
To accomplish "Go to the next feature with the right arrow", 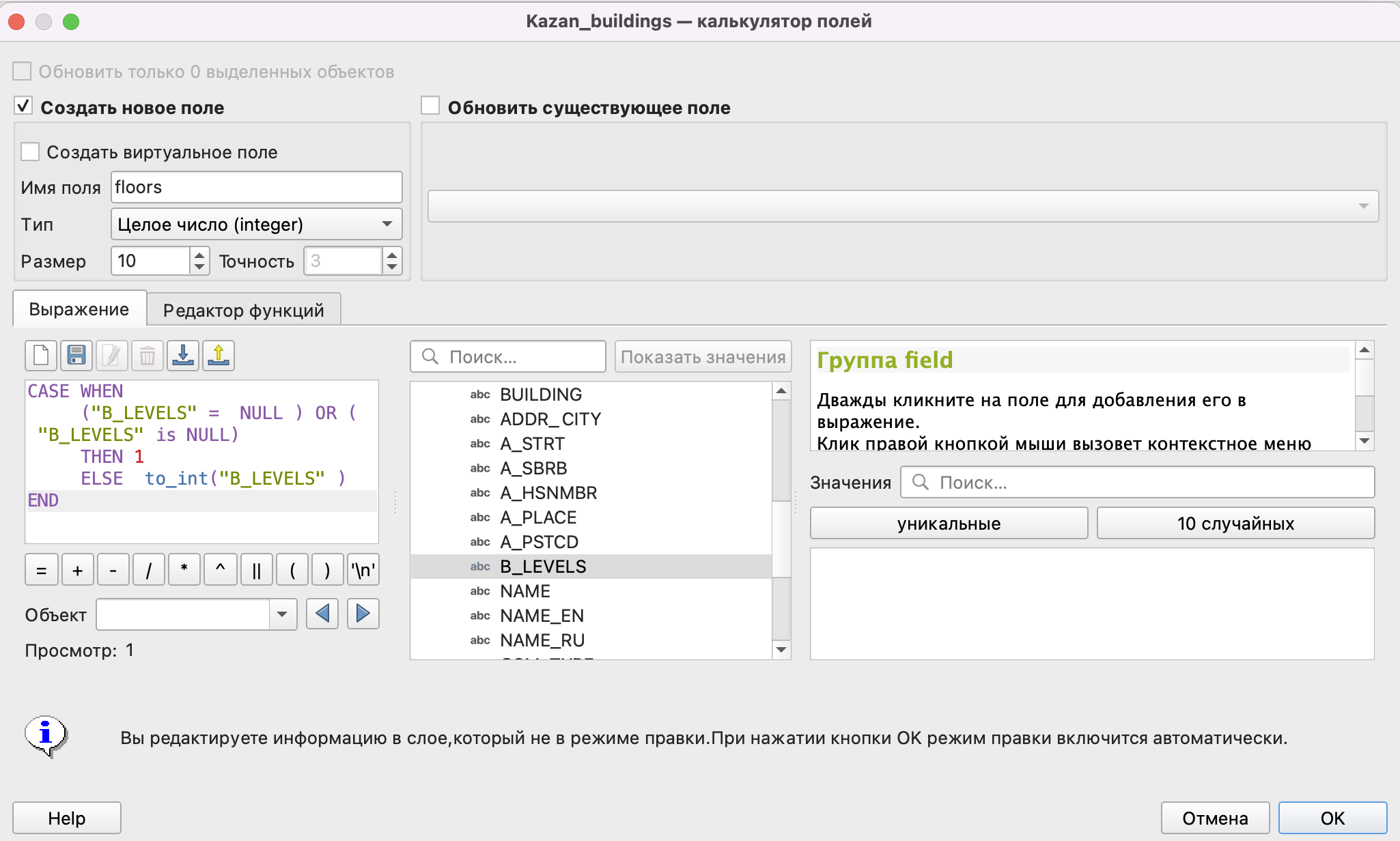I will 363,614.
